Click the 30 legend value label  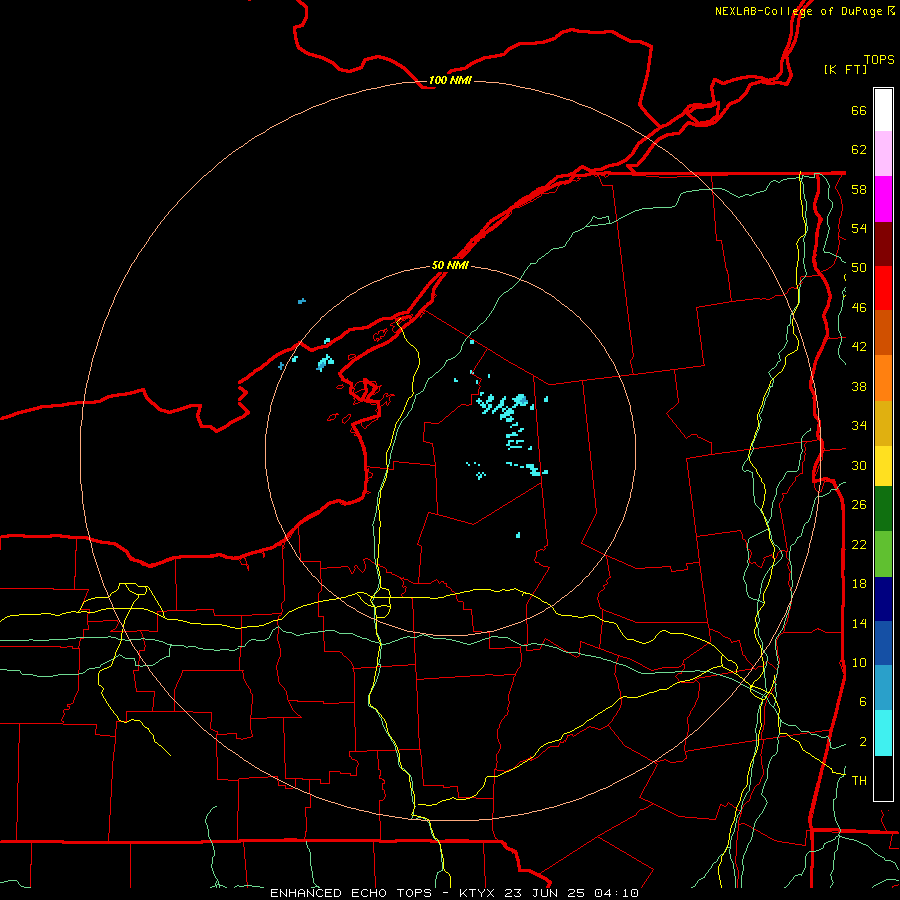coord(859,465)
